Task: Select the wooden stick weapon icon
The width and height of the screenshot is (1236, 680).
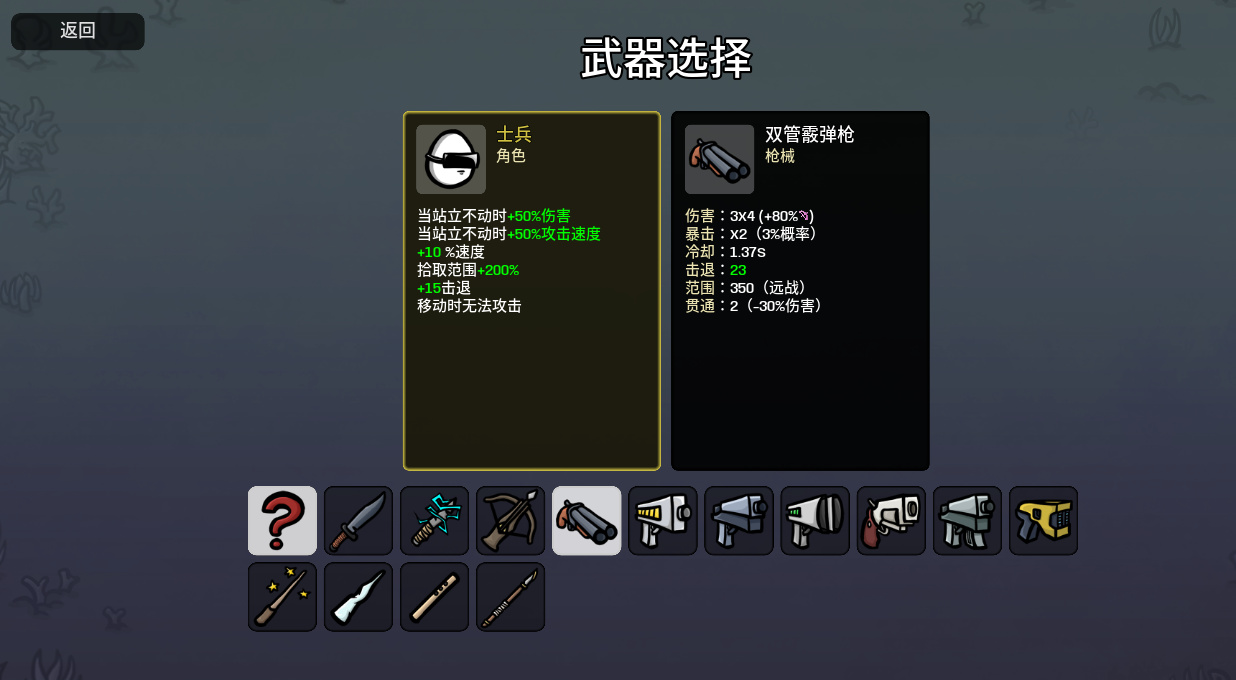Action: pos(434,597)
